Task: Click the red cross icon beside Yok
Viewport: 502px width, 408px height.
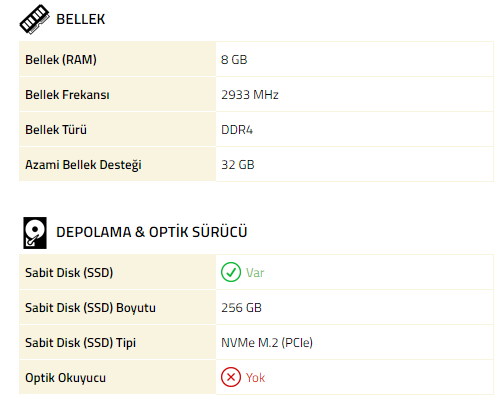Action: point(231,377)
